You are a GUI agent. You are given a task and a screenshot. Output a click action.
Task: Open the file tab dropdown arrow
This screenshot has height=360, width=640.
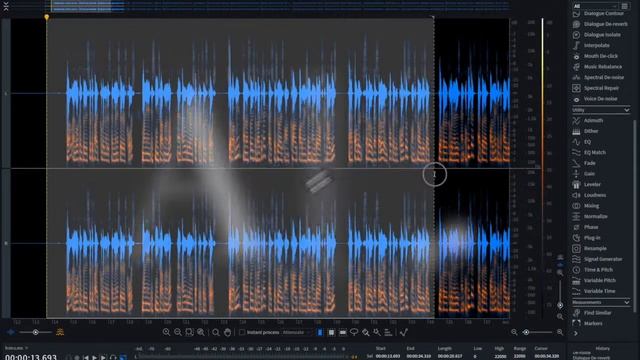(27, 348)
